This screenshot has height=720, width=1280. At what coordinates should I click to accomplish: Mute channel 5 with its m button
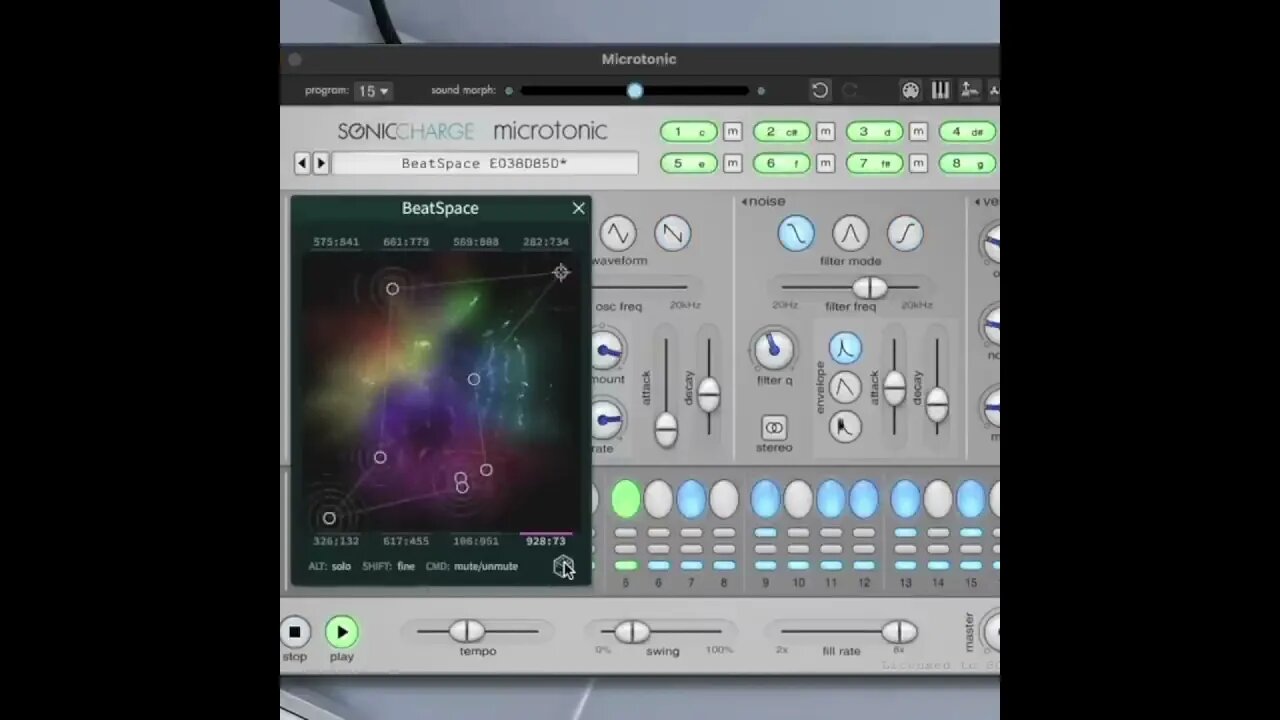[733, 163]
